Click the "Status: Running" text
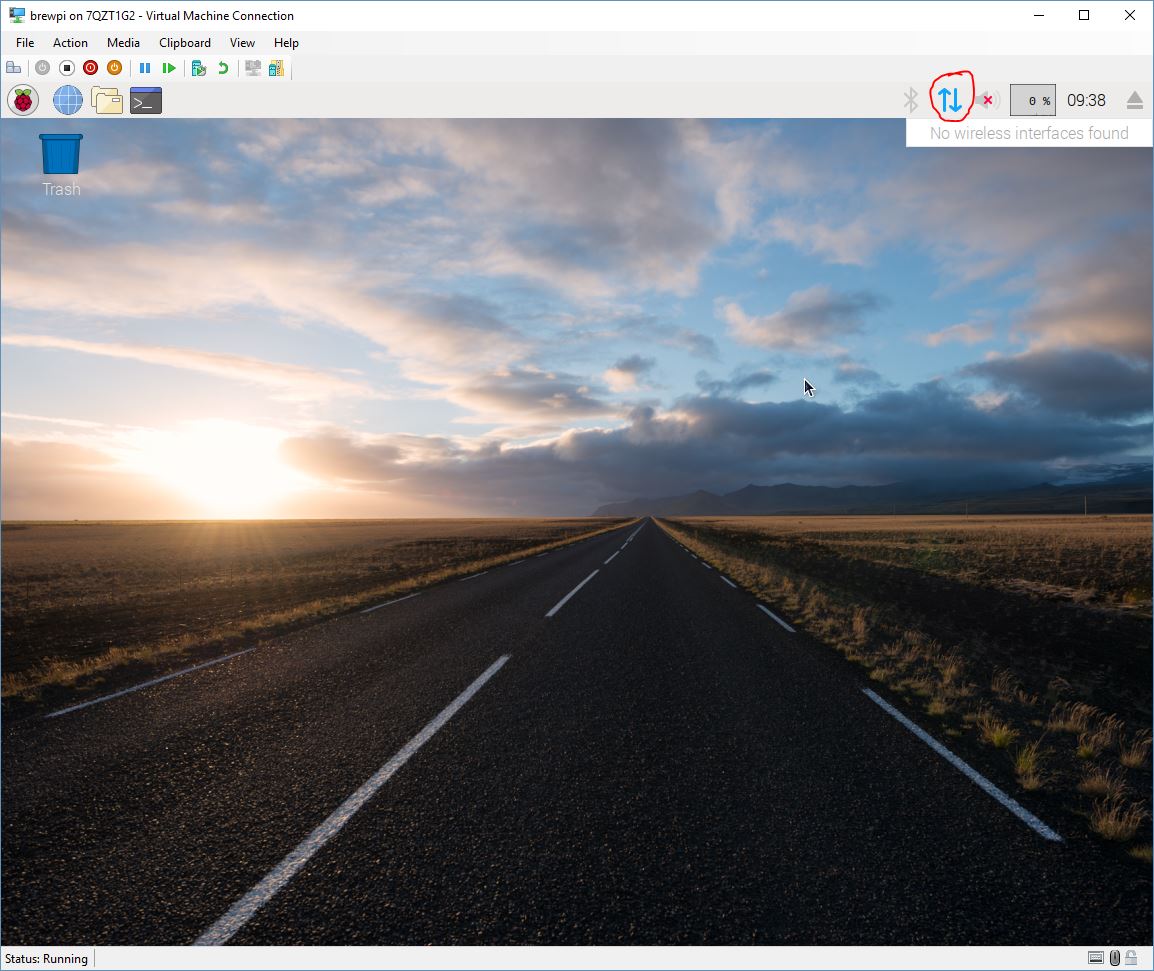The height and width of the screenshot is (971, 1154). pyautogui.click(x=46, y=958)
